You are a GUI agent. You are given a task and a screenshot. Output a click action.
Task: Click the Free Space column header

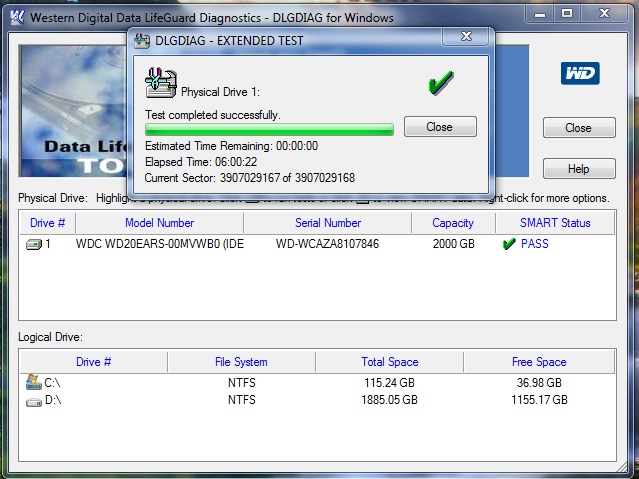[x=539, y=362]
